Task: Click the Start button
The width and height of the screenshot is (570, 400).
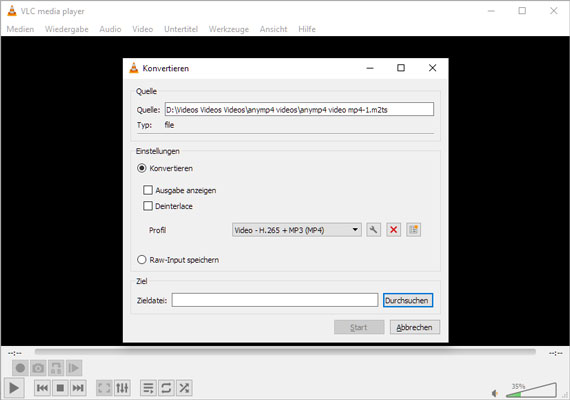Action: (359, 327)
